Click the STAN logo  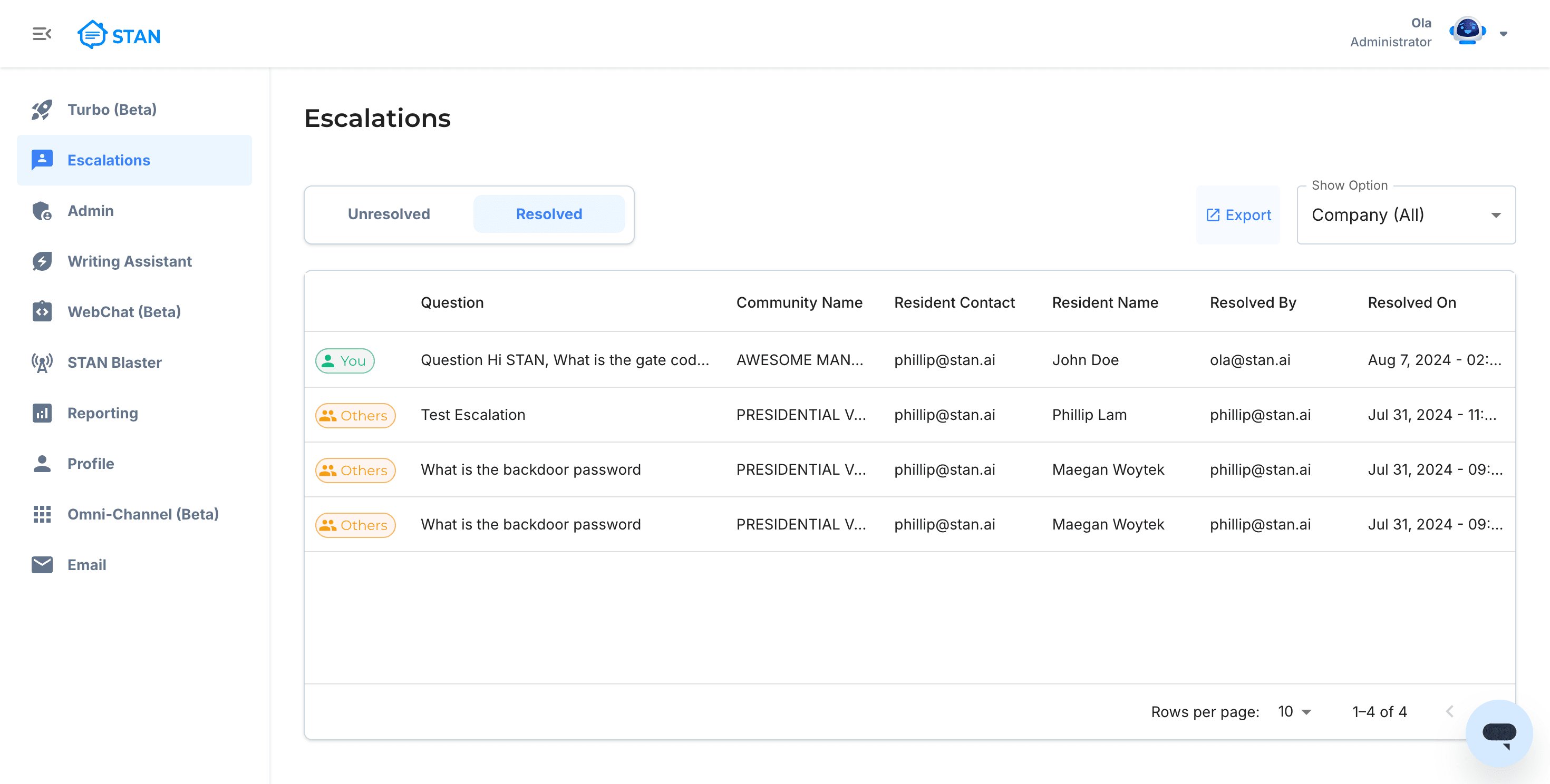click(x=119, y=35)
